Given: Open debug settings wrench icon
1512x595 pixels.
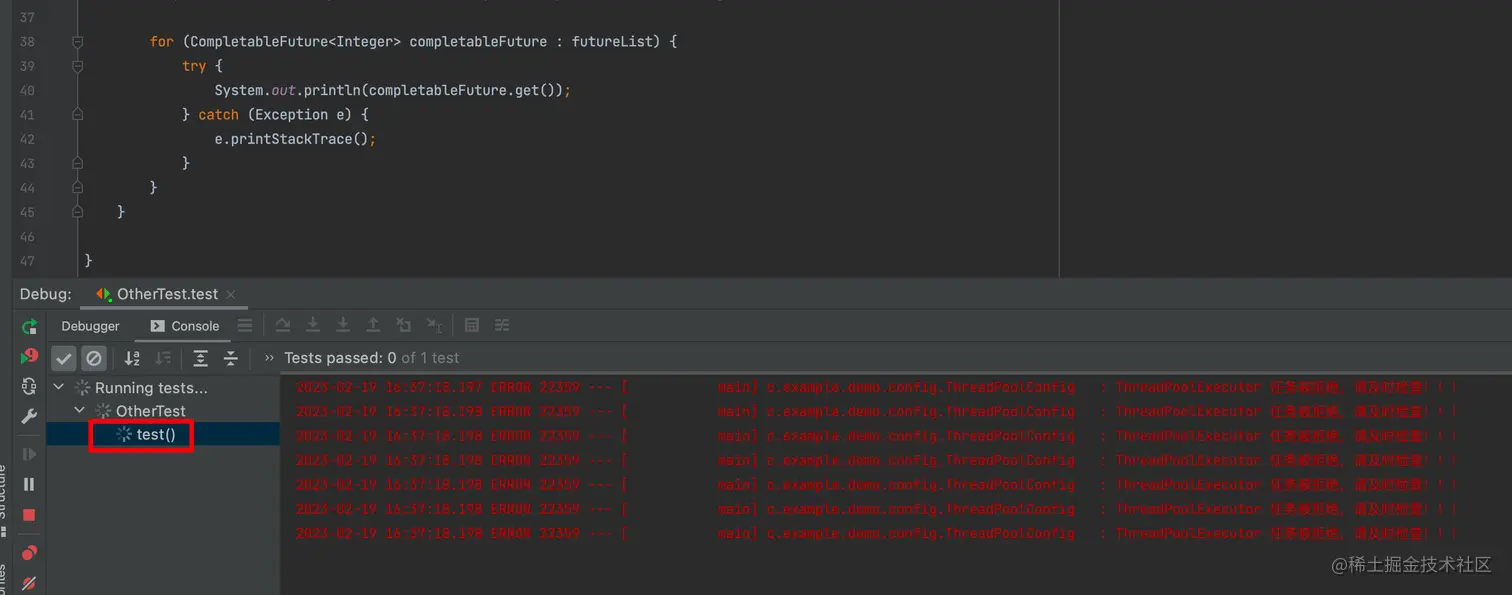Looking at the screenshot, I should pos(29,416).
